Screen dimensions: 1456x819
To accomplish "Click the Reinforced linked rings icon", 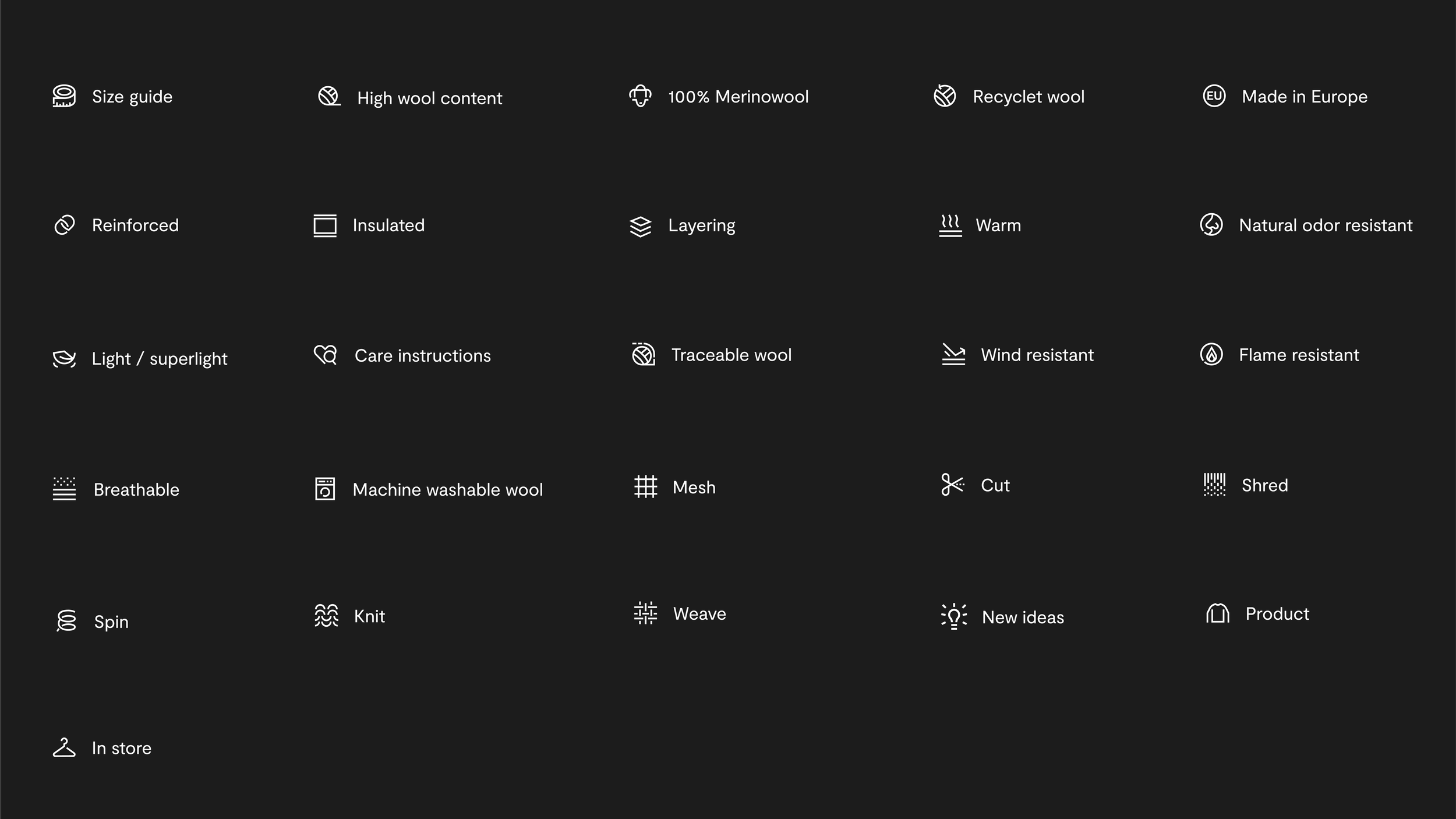I will coord(64,225).
